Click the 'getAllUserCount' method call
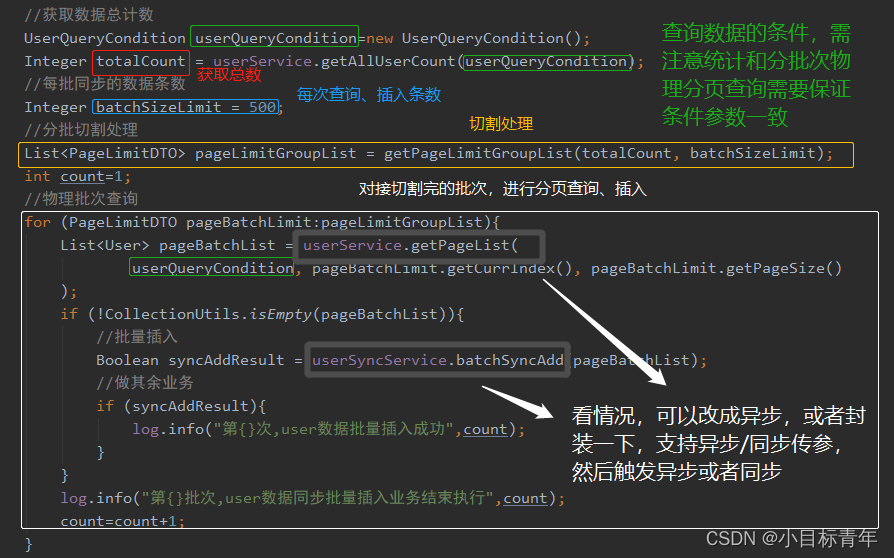This screenshot has width=894, height=558. pyautogui.click(x=388, y=61)
